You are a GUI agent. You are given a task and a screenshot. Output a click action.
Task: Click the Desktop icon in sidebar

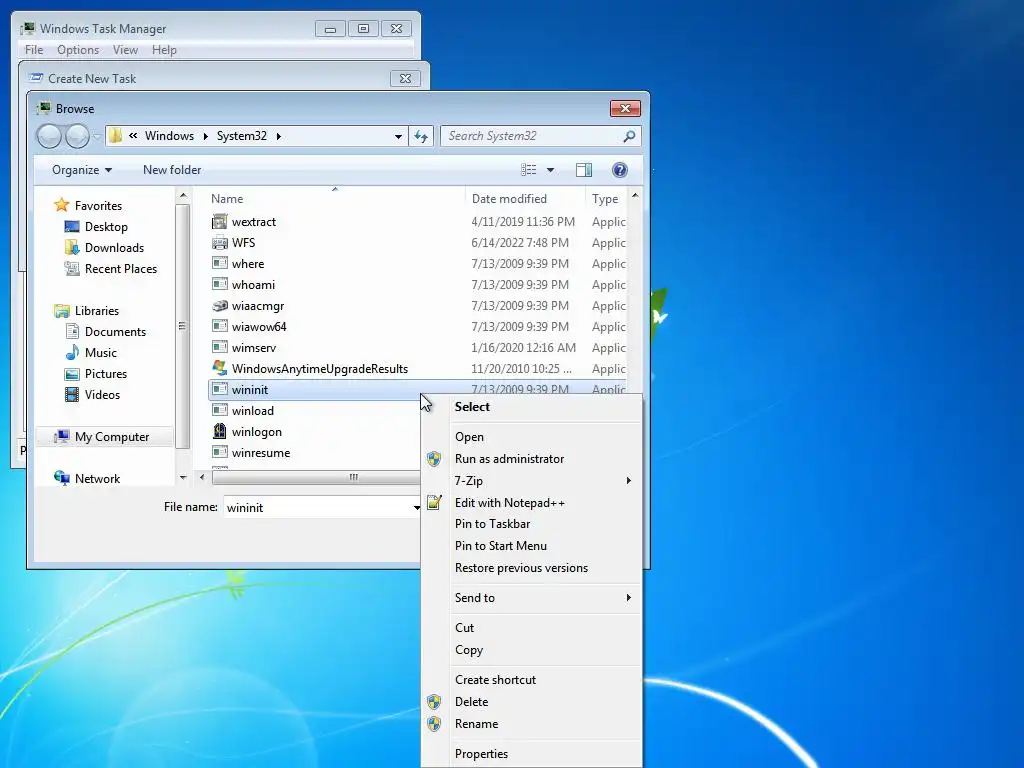point(72,227)
